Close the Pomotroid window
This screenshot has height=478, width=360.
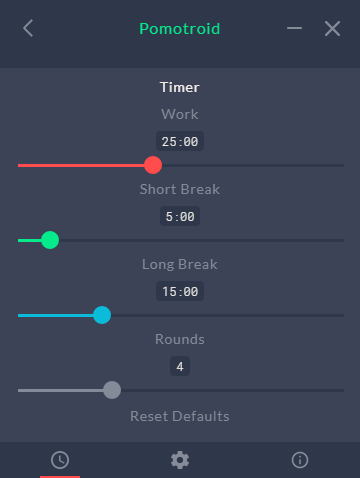pyautogui.click(x=332, y=28)
